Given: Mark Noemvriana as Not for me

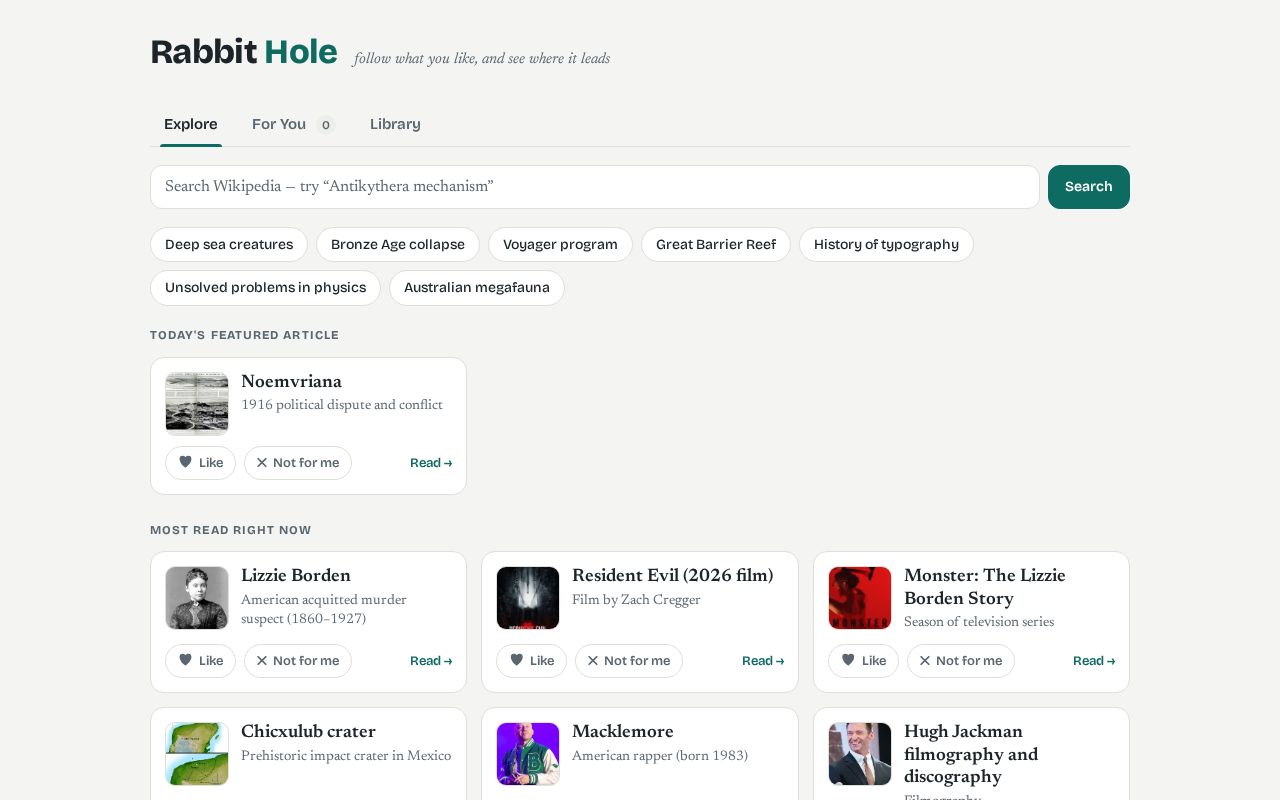Looking at the screenshot, I should [x=298, y=463].
